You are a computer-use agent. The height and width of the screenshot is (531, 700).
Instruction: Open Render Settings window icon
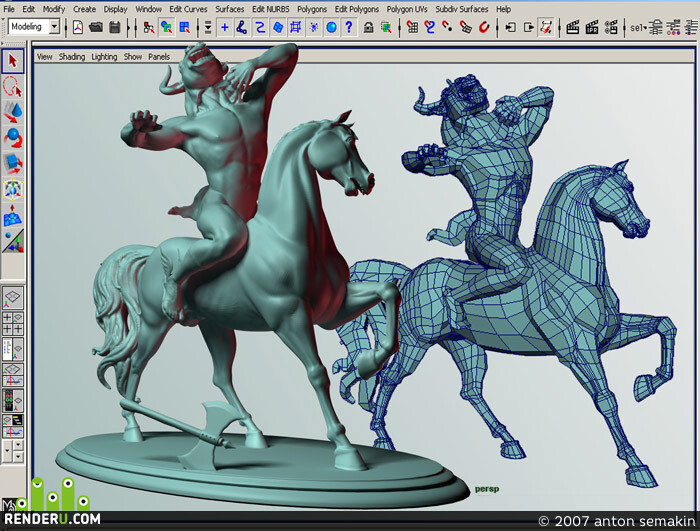click(x=611, y=28)
